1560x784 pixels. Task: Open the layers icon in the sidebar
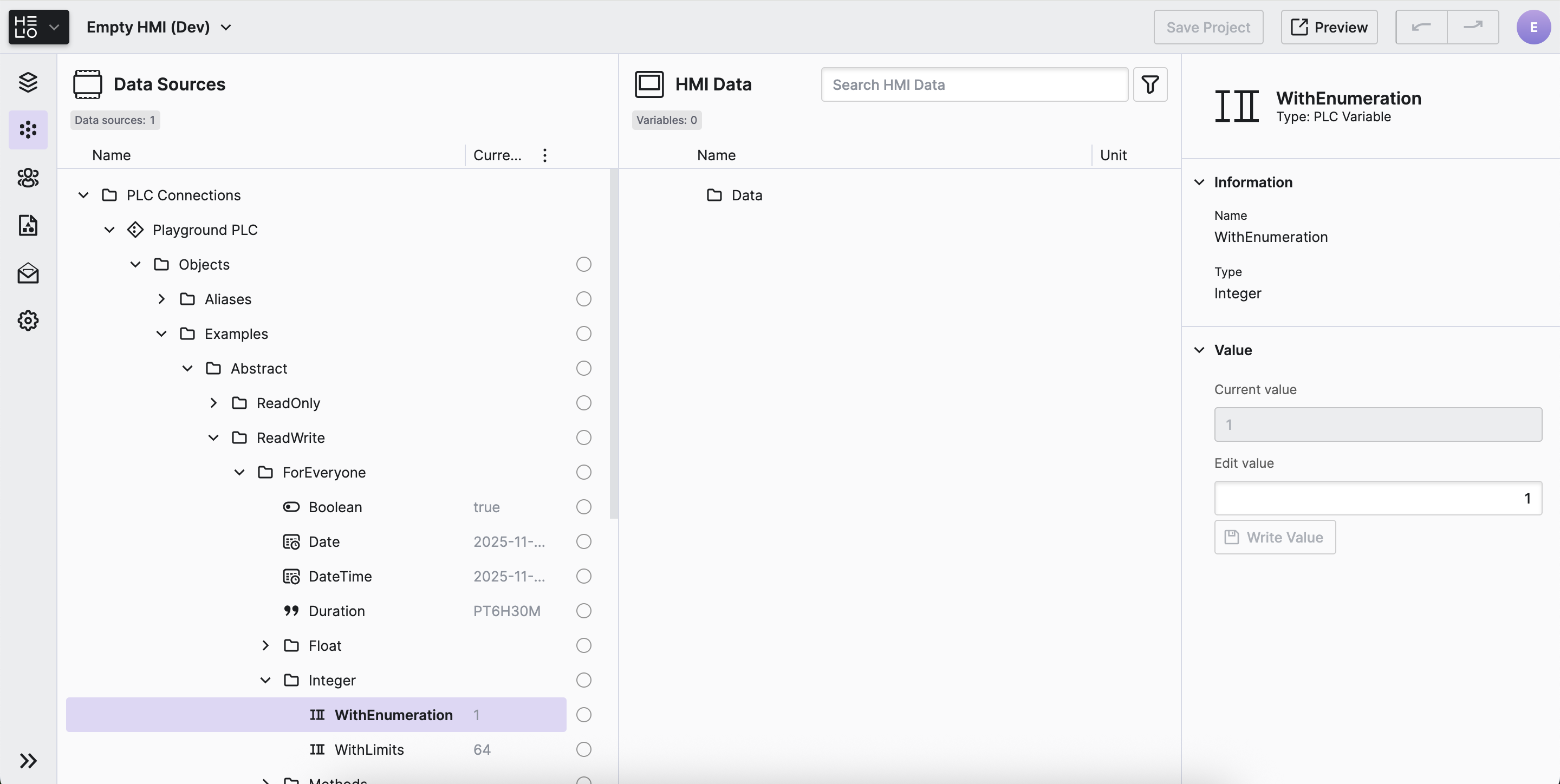click(x=28, y=82)
